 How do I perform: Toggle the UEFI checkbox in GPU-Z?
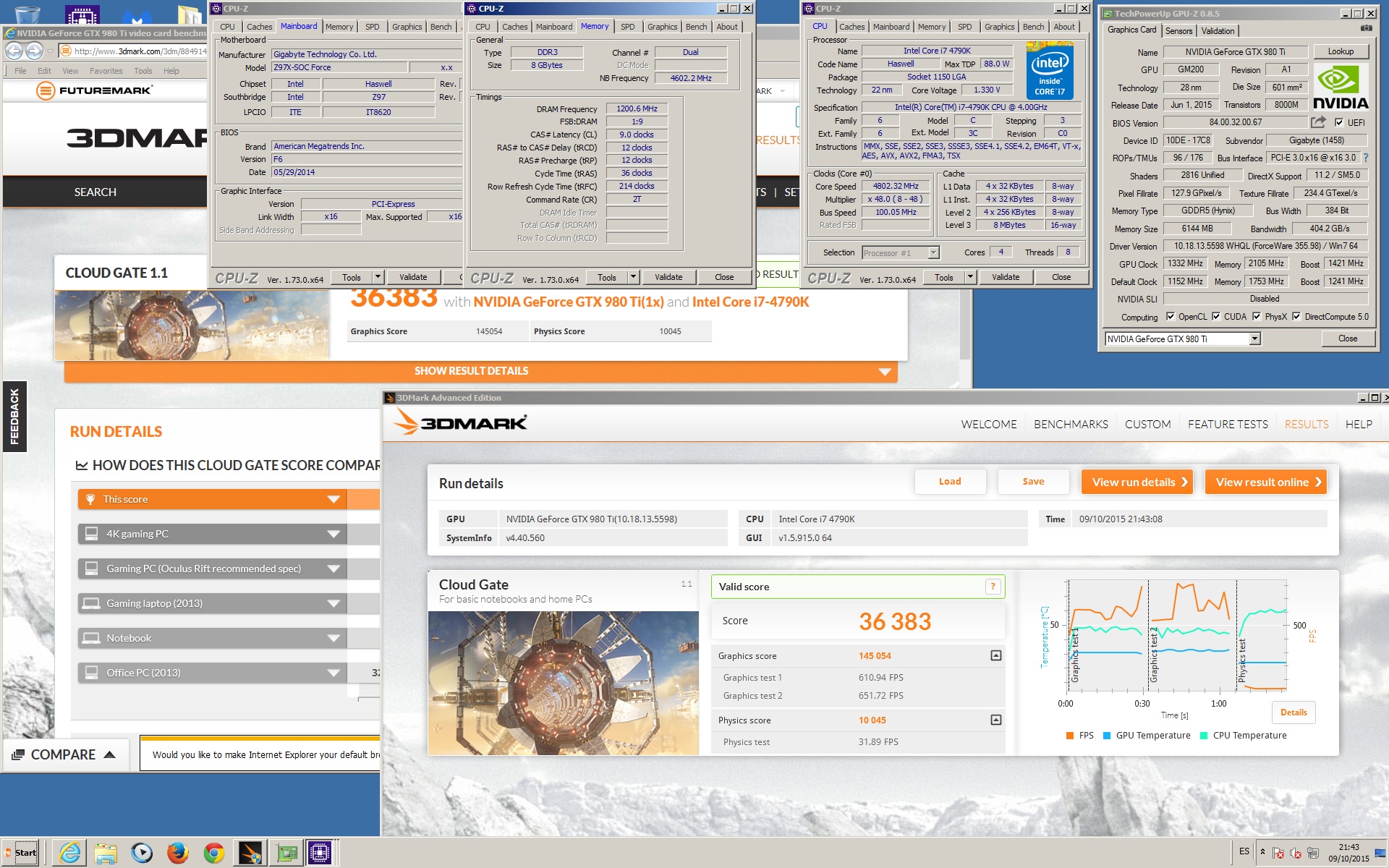pyautogui.click(x=1339, y=122)
